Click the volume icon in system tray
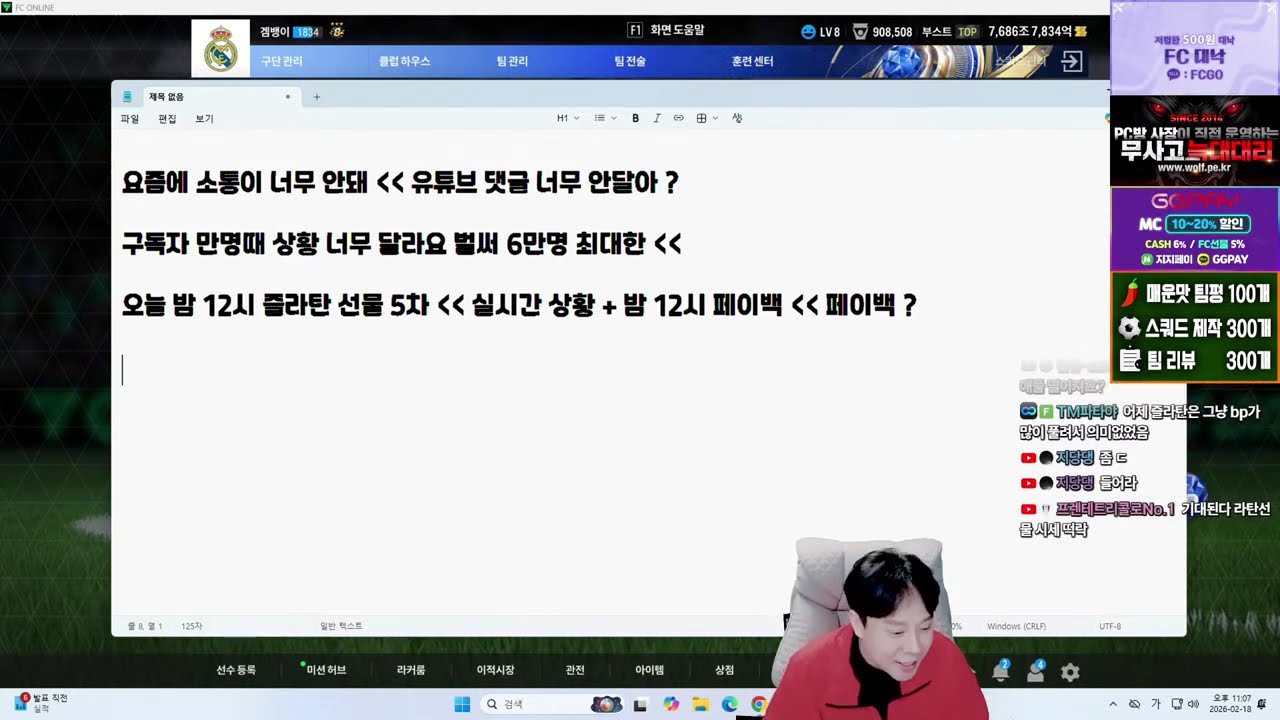The height and width of the screenshot is (720, 1280). pyautogui.click(x=1193, y=704)
